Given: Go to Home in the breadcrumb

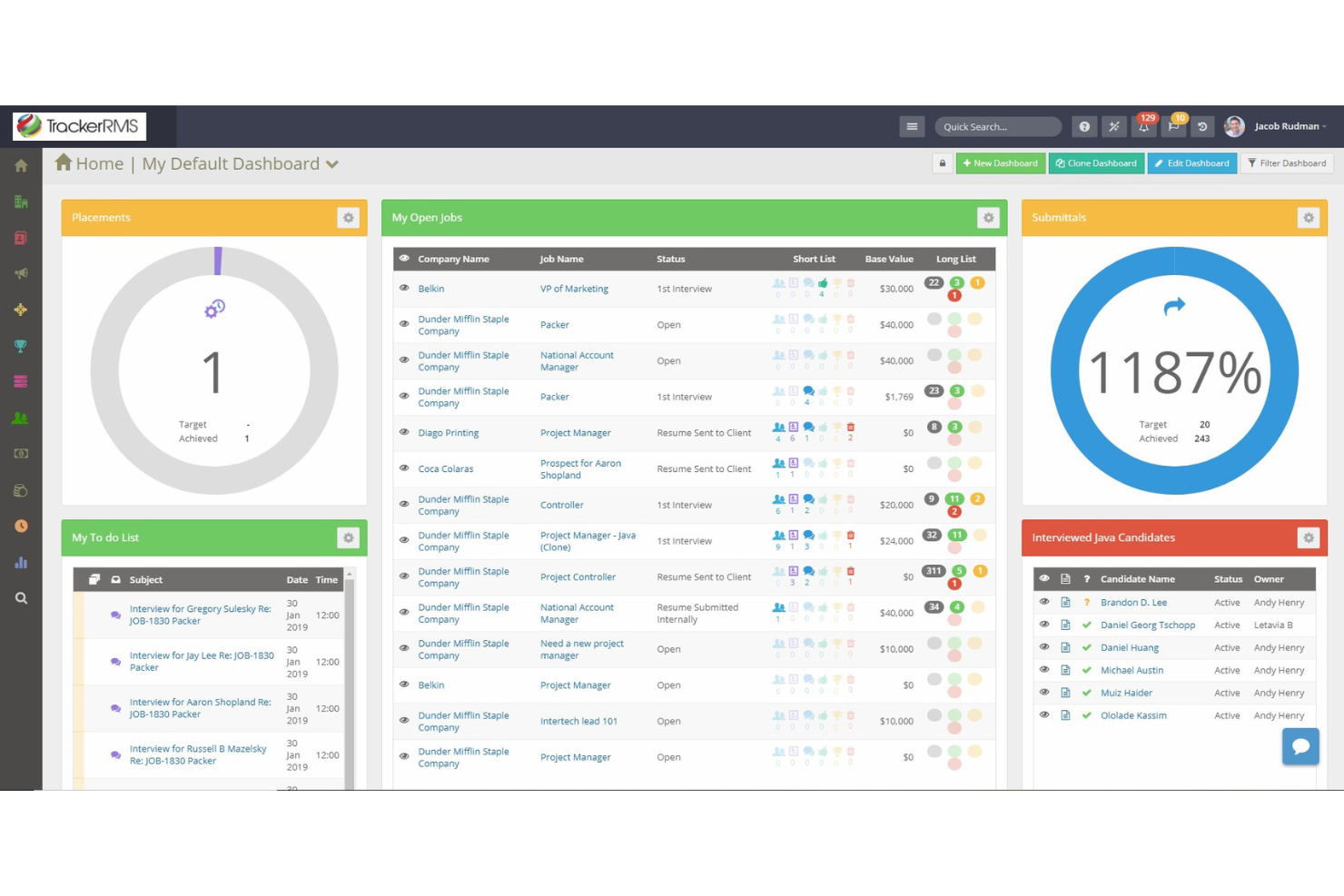Looking at the screenshot, I should coord(89,163).
